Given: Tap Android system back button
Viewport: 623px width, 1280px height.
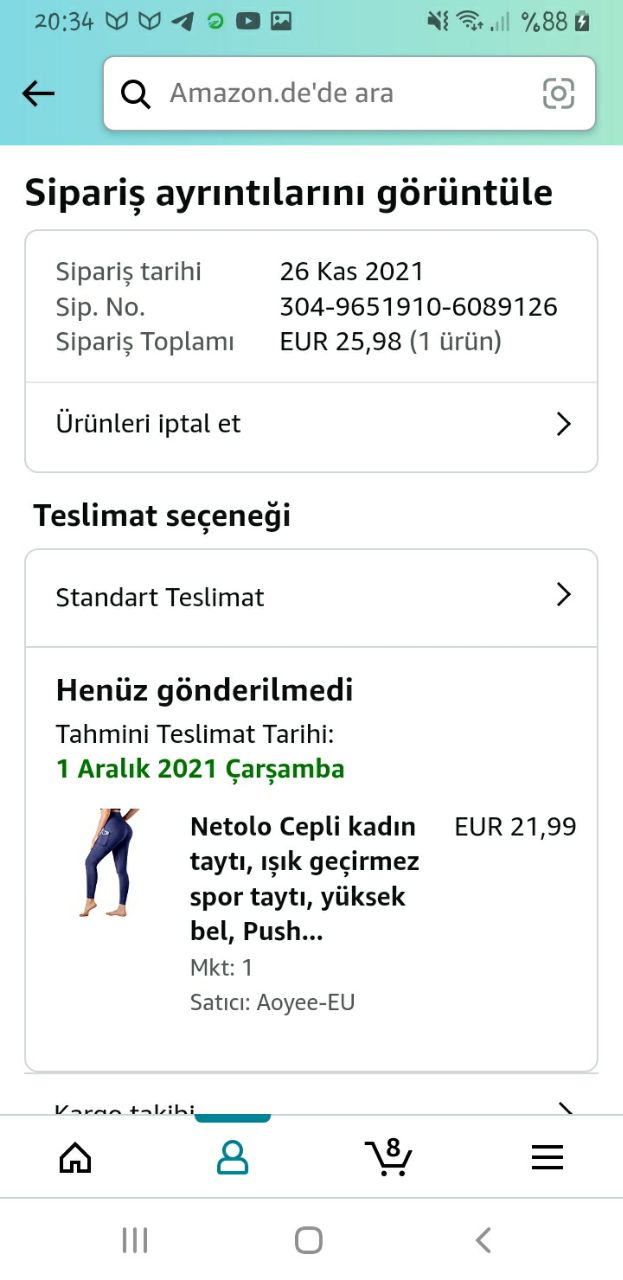Looking at the screenshot, I should pyautogui.click(x=483, y=1241).
